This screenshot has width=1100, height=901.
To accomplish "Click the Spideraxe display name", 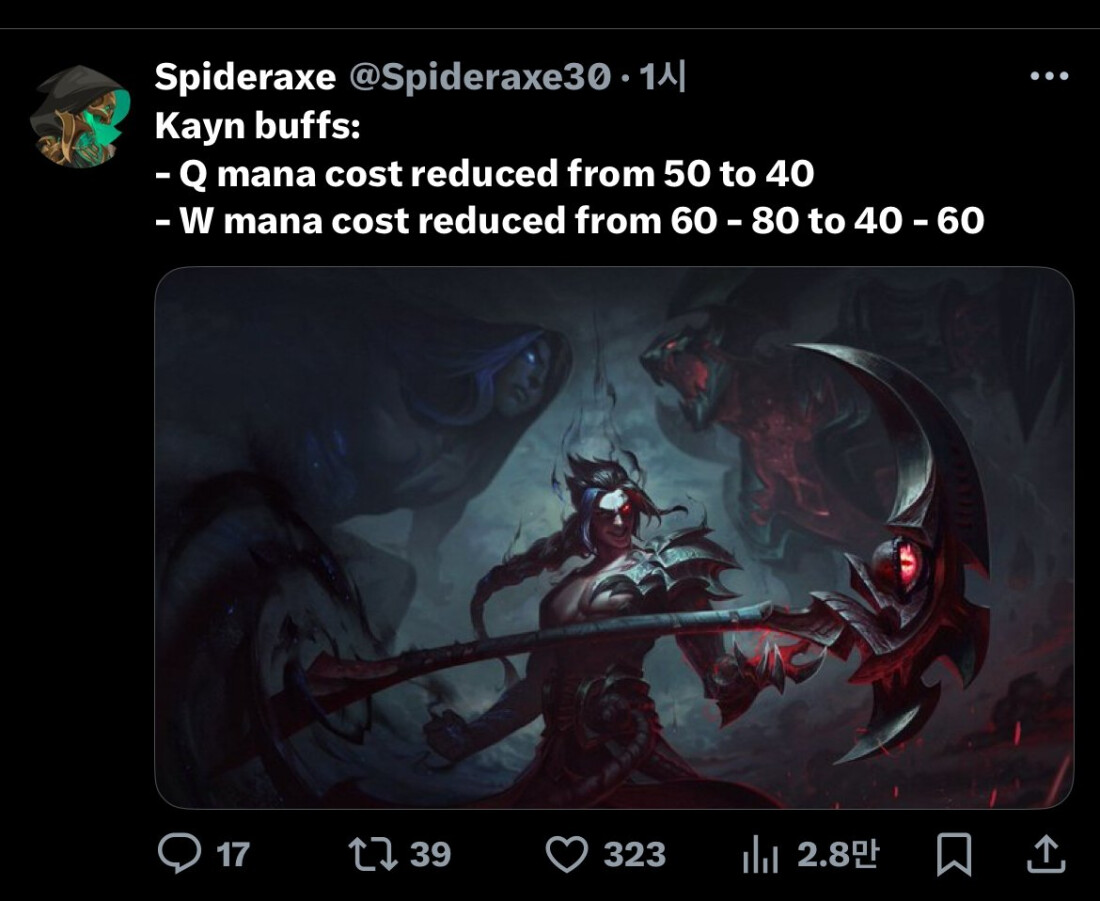I will coord(244,75).
